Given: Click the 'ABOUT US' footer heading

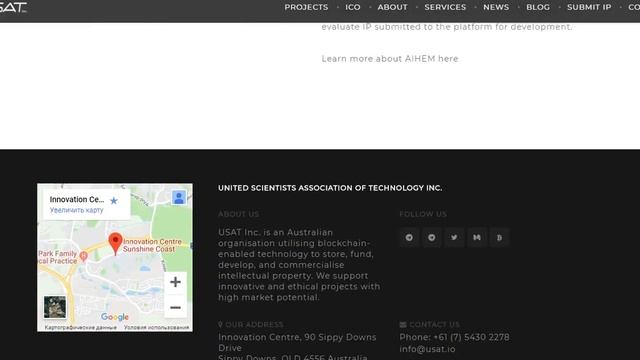Looking at the screenshot, I should [238, 214].
